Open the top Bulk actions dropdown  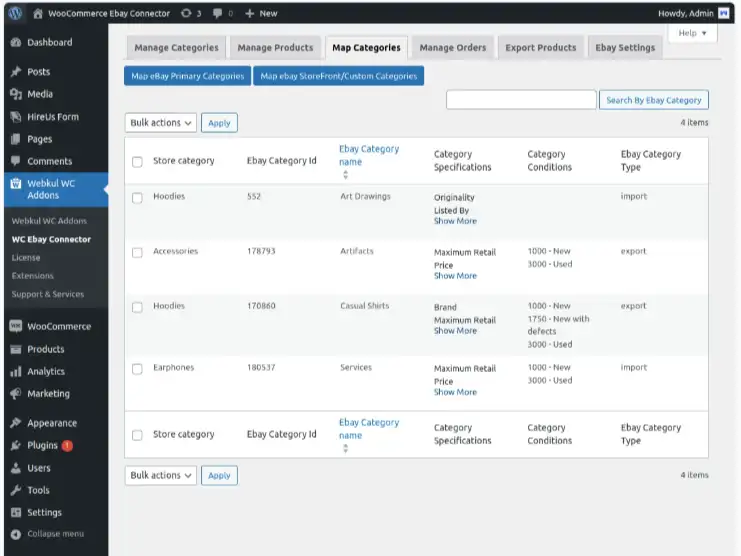click(x=160, y=123)
